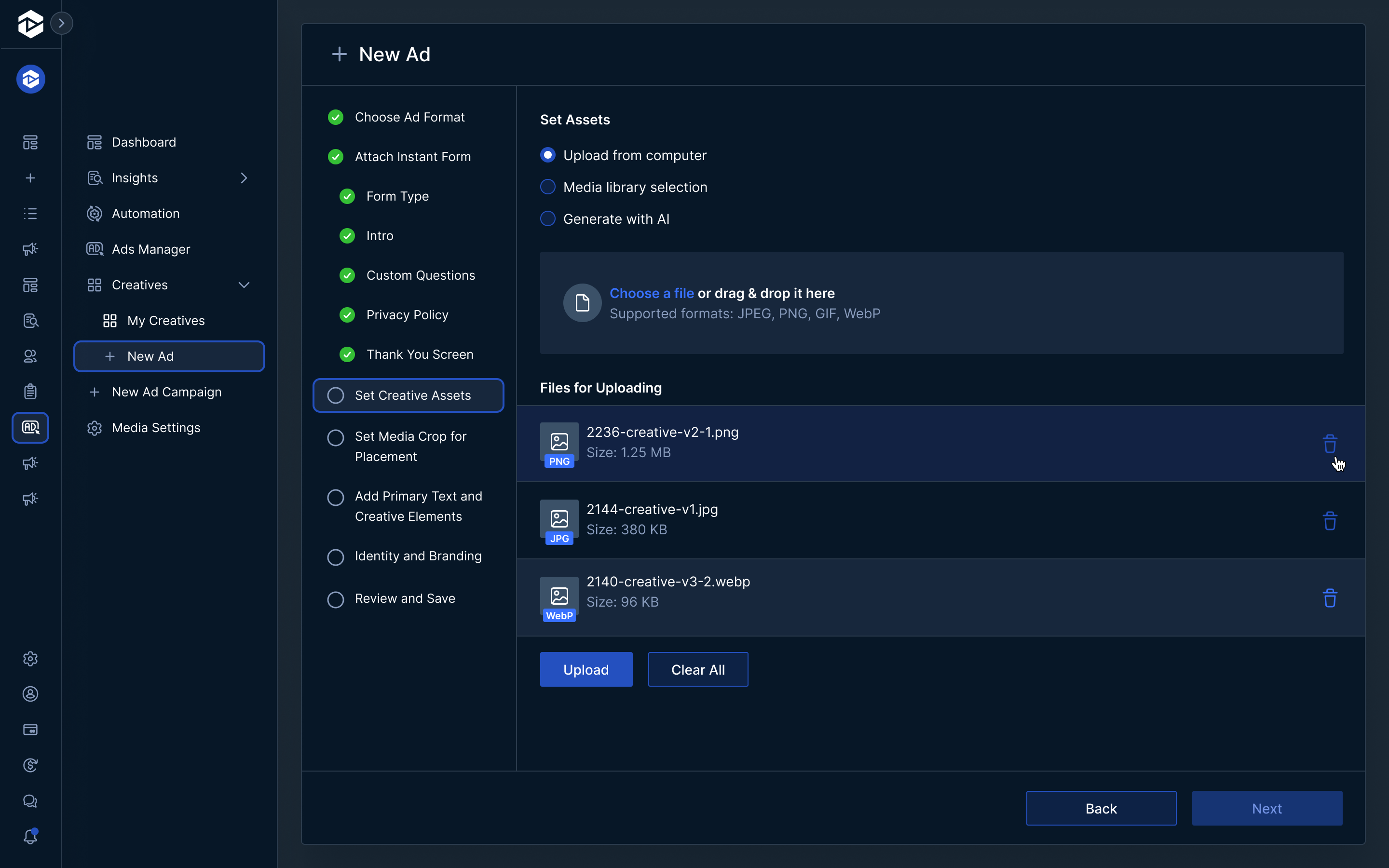
Task: Open the settings gear in the icon rail
Action: click(x=30, y=658)
